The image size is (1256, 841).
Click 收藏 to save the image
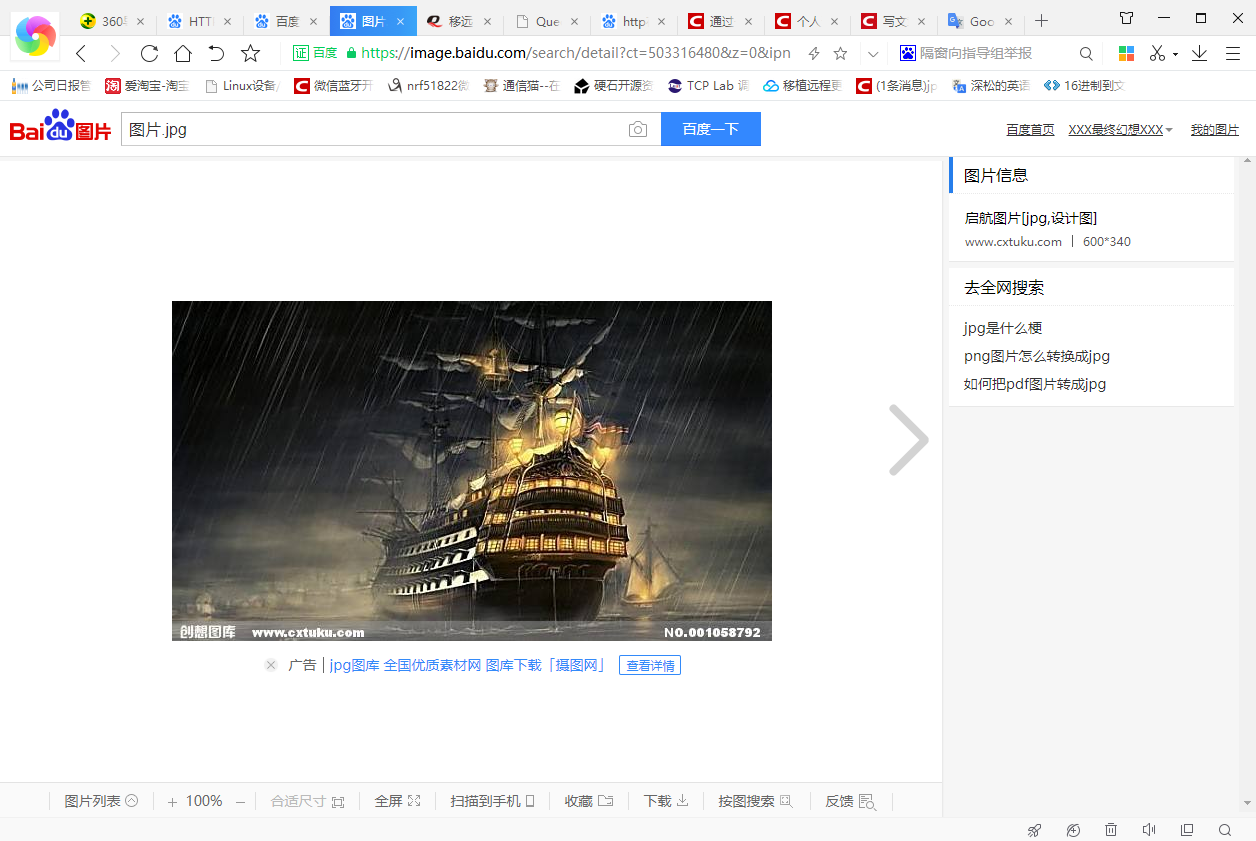pyautogui.click(x=589, y=801)
